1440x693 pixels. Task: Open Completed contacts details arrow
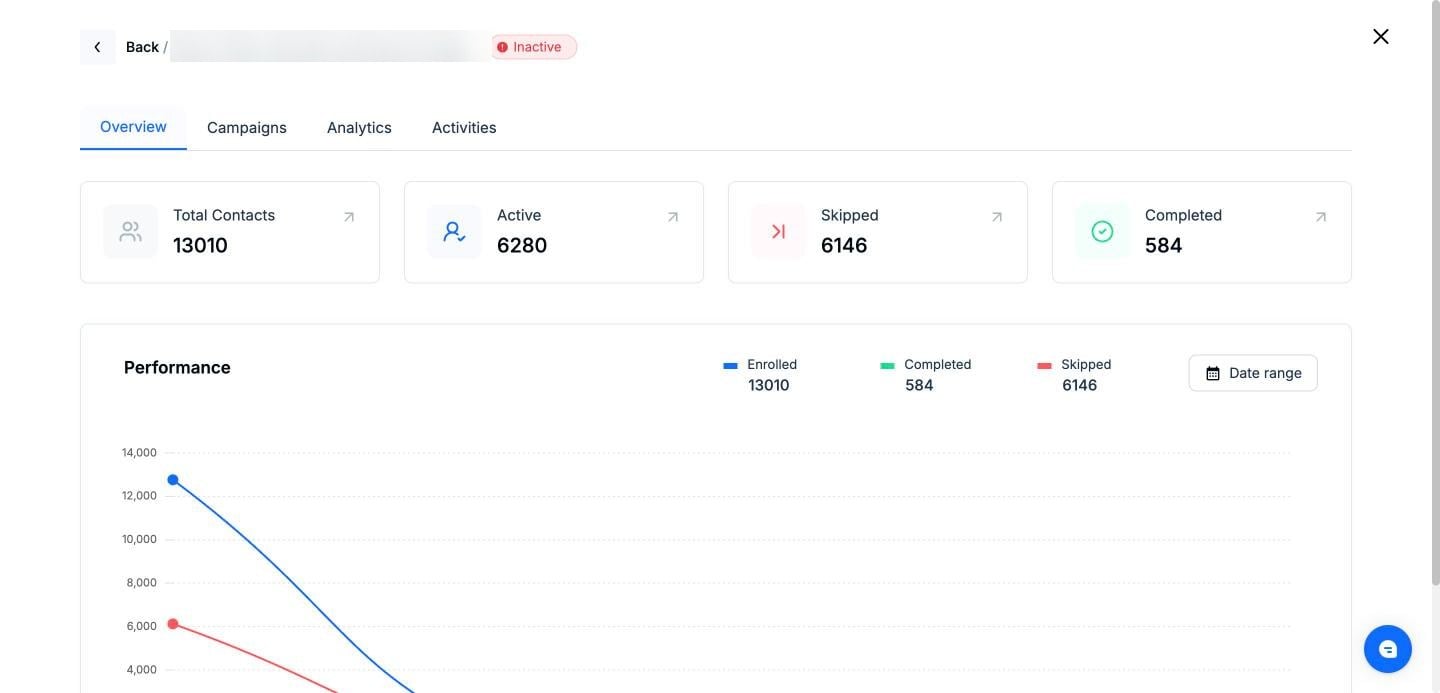[x=1321, y=217]
